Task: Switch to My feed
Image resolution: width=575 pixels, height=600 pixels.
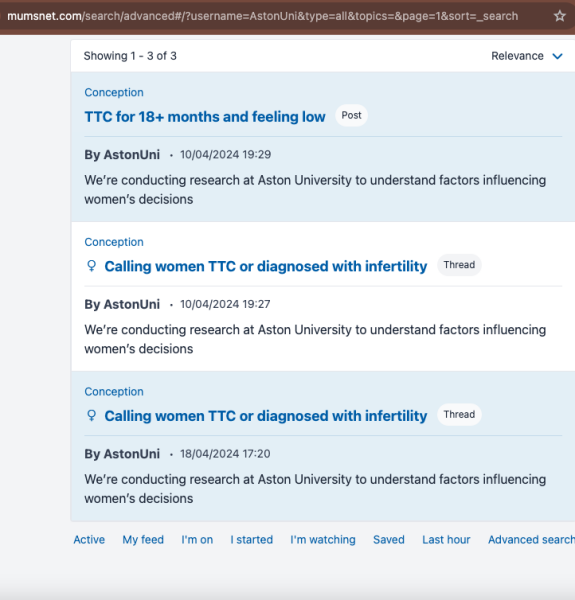Action: [x=143, y=540]
